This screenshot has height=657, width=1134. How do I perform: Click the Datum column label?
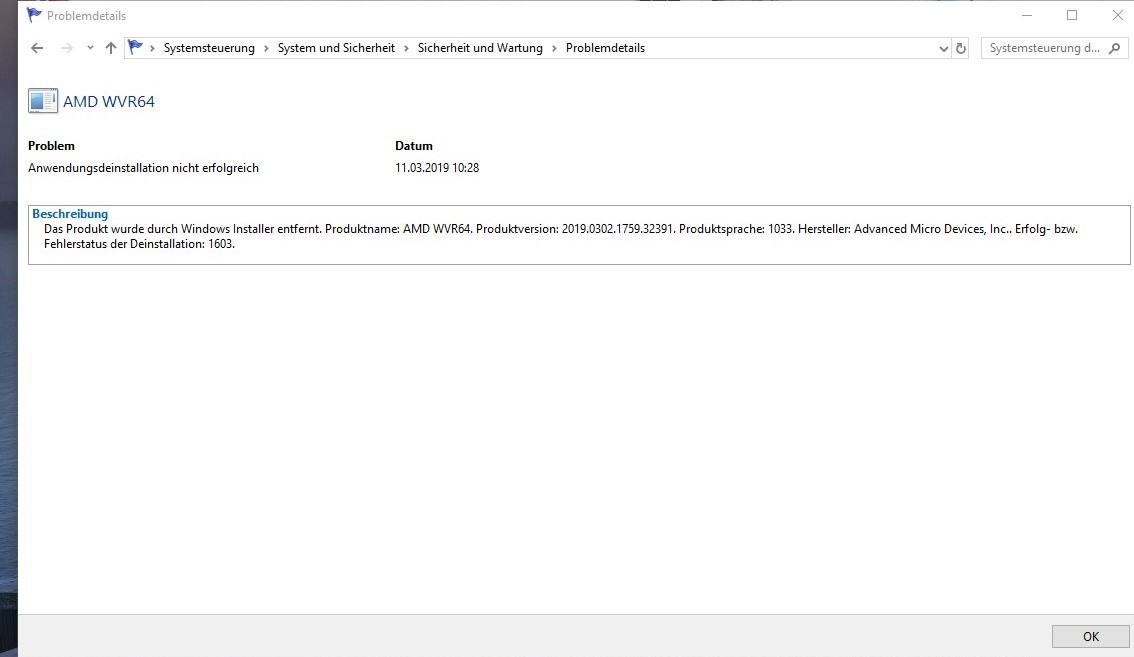coord(414,145)
